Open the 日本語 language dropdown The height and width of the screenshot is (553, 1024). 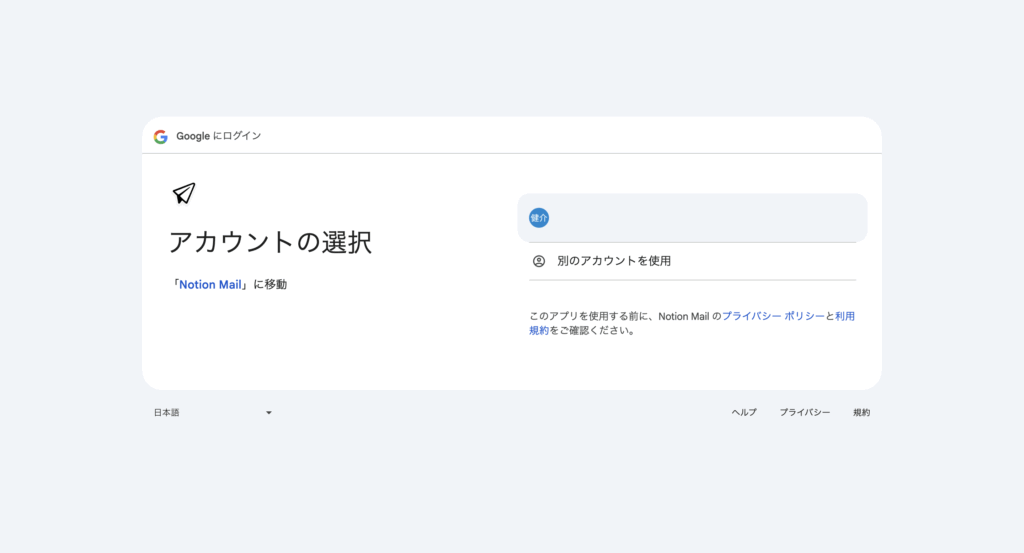212,412
